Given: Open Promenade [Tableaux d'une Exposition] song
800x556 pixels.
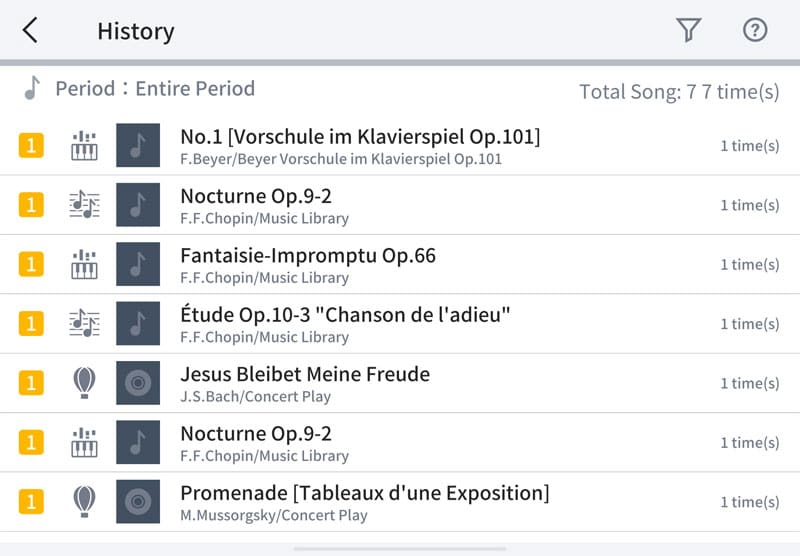Looking at the screenshot, I should [364, 493].
